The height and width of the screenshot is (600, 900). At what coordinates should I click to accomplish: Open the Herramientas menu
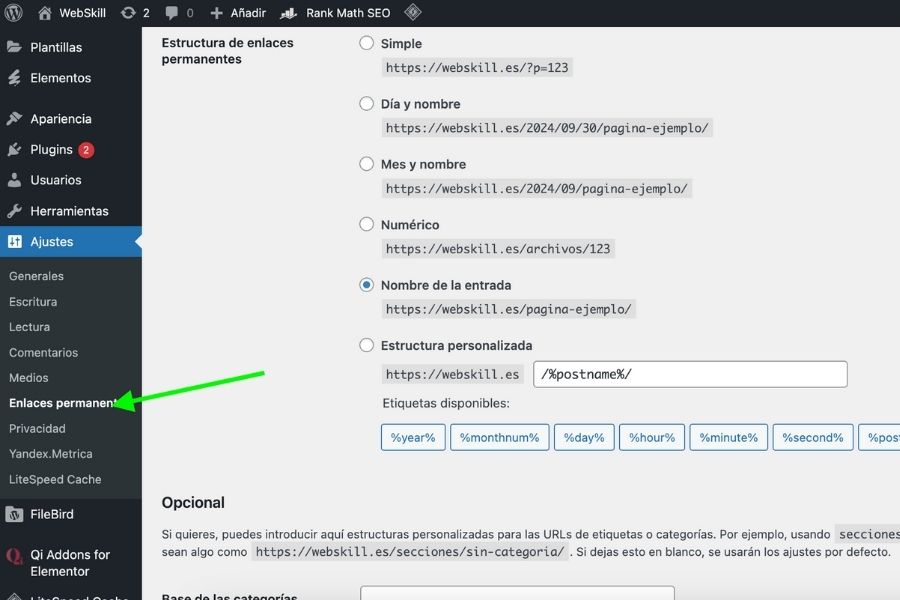71,211
